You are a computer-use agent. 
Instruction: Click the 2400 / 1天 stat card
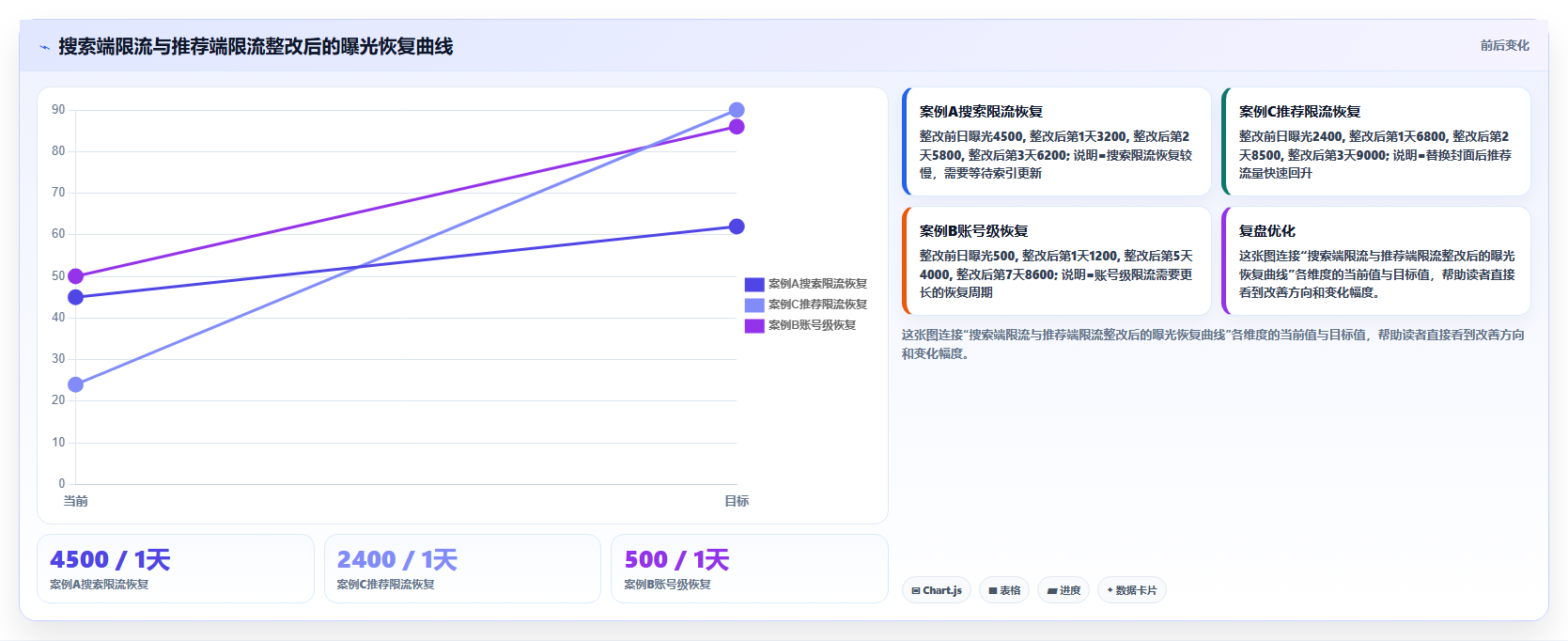[462, 569]
